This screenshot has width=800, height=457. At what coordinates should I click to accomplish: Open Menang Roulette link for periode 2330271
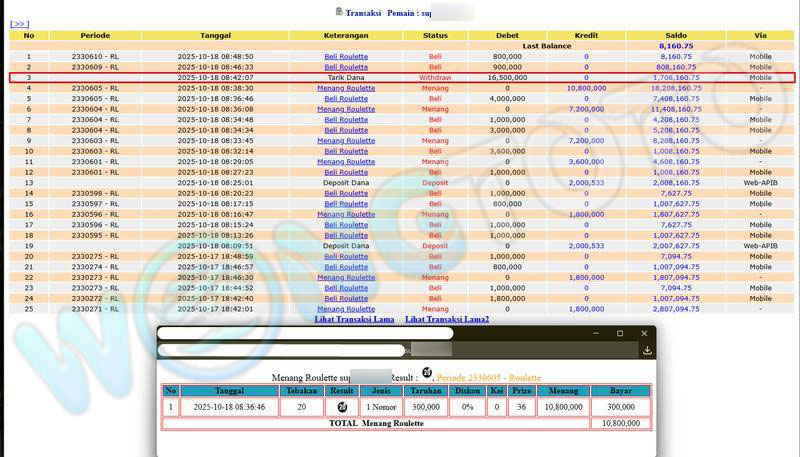coord(346,309)
